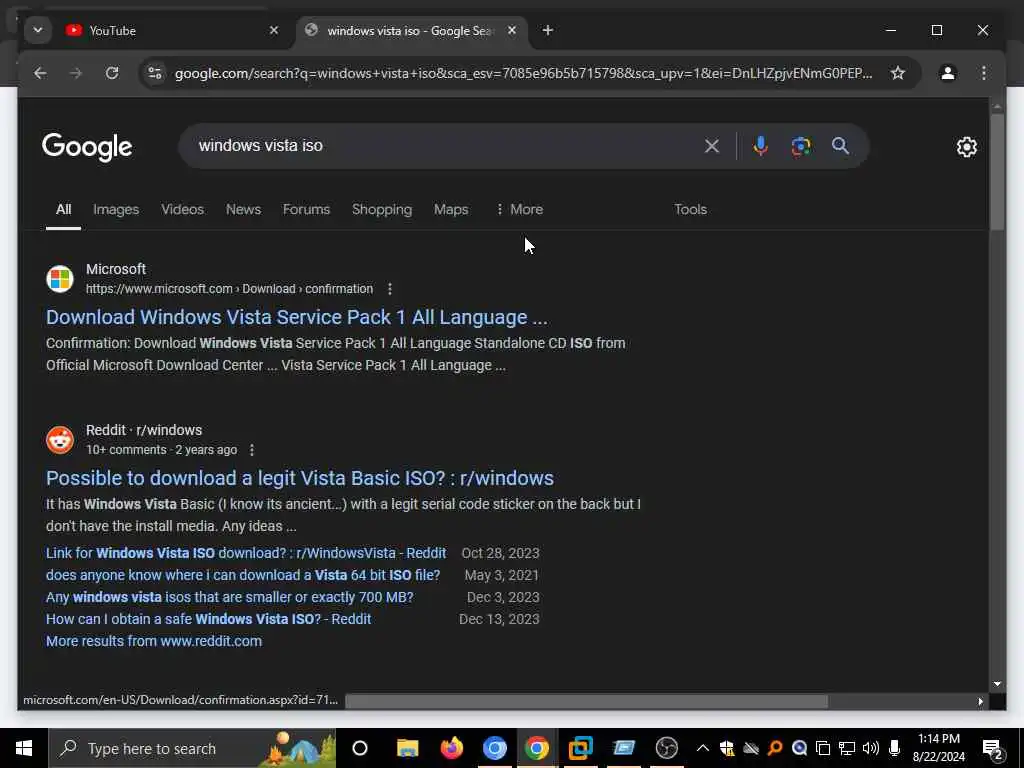Open taskbar clock showing 1:14 PM

tap(938, 748)
